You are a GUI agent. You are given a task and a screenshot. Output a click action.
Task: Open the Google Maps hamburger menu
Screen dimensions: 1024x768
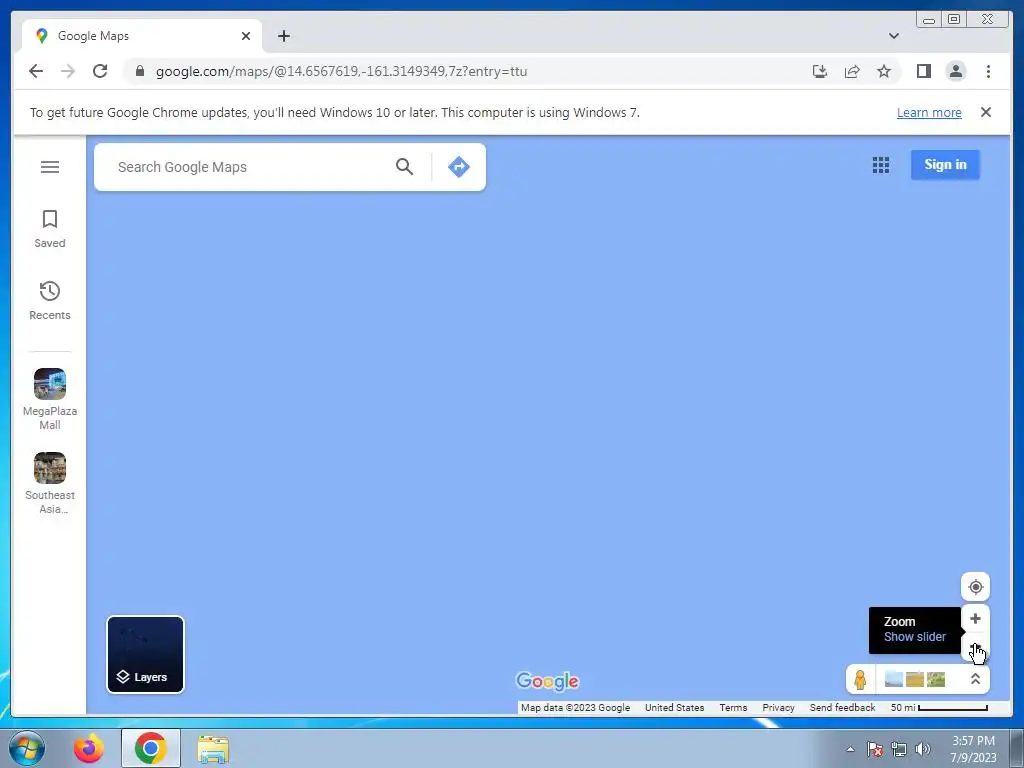click(50, 167)
